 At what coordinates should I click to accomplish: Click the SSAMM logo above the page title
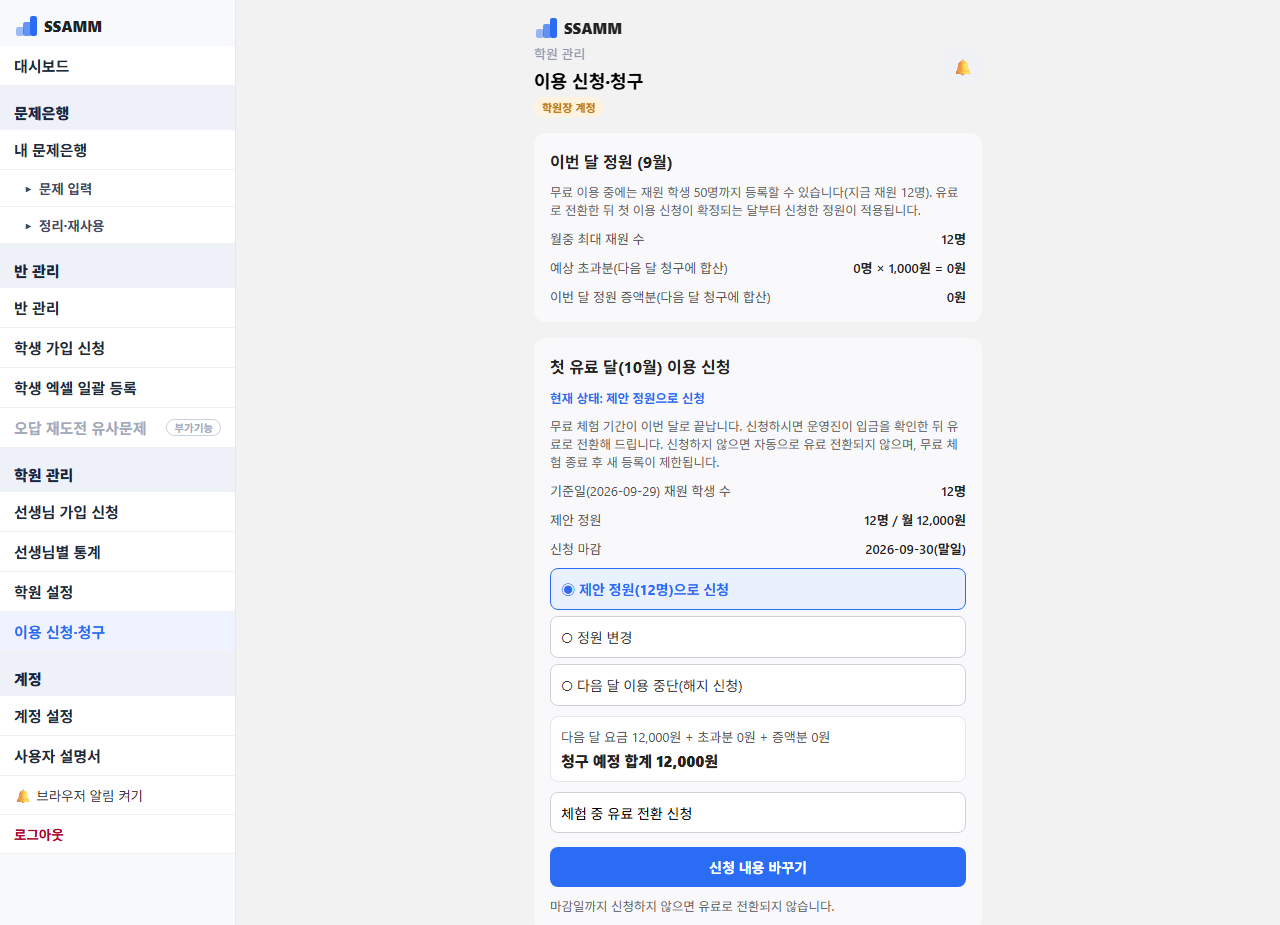[578, 28]
